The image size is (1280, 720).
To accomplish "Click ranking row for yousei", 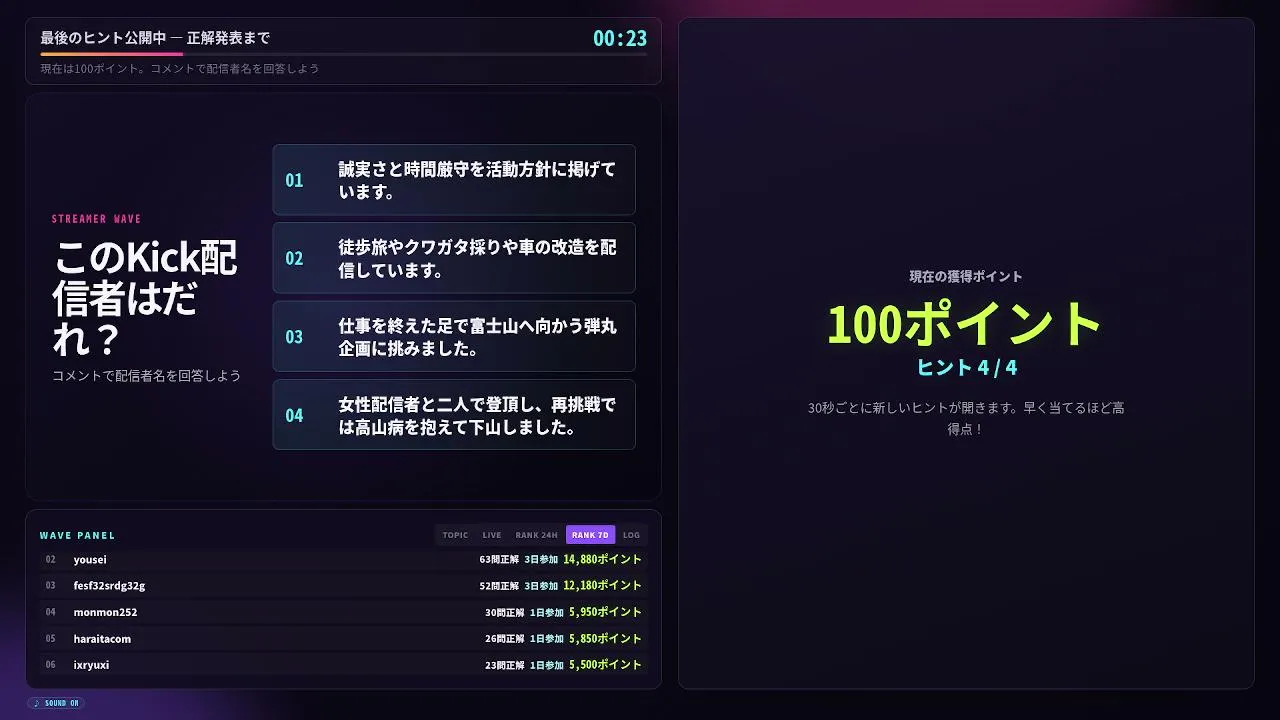I will (343, 560).
